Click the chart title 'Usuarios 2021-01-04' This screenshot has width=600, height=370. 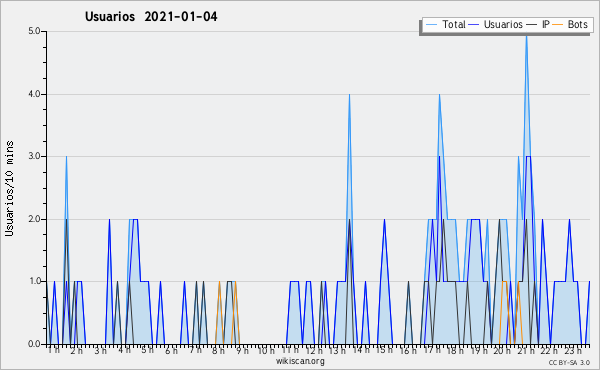pyautogui.click(x=151, y=17)
